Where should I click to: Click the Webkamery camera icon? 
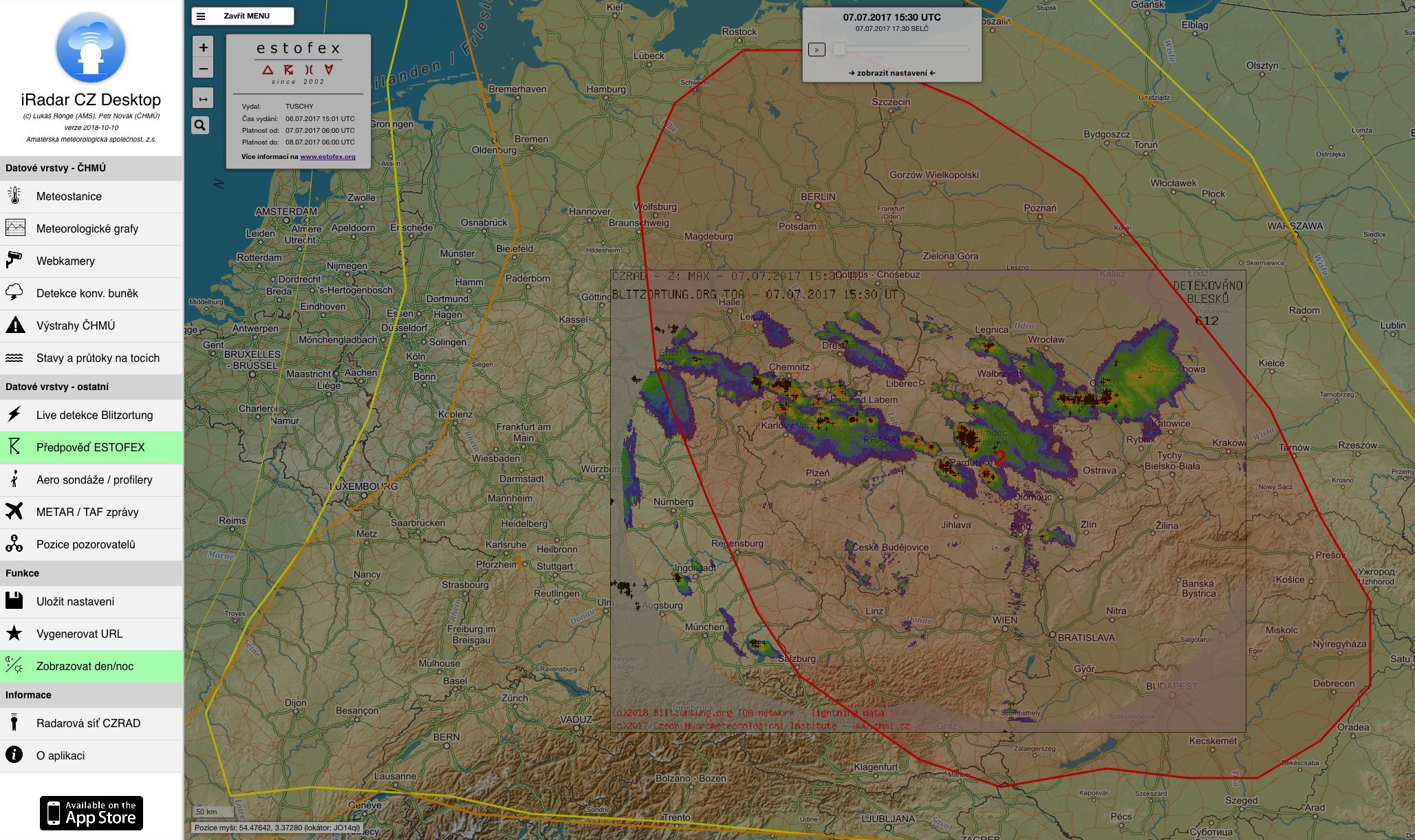click(x=14, y=261)
